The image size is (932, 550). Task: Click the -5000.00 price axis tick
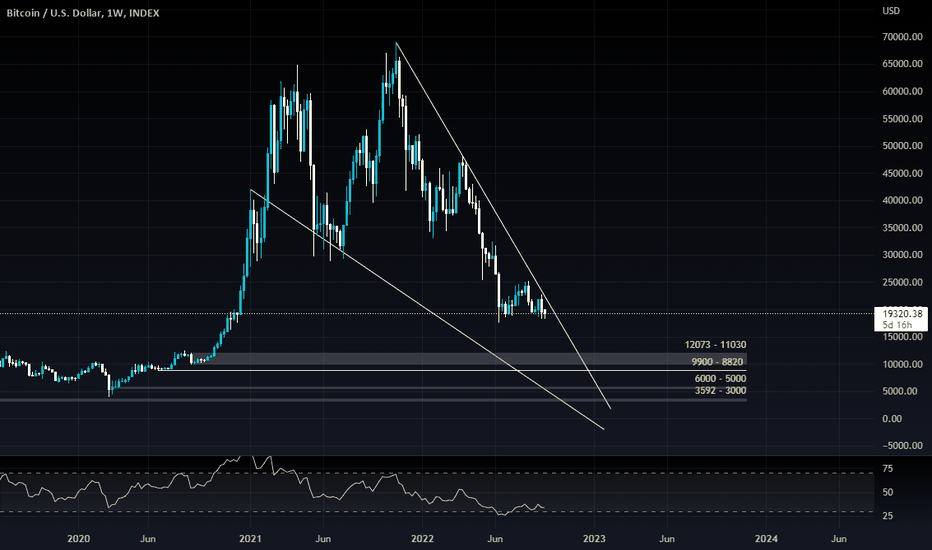pos(902,446)
